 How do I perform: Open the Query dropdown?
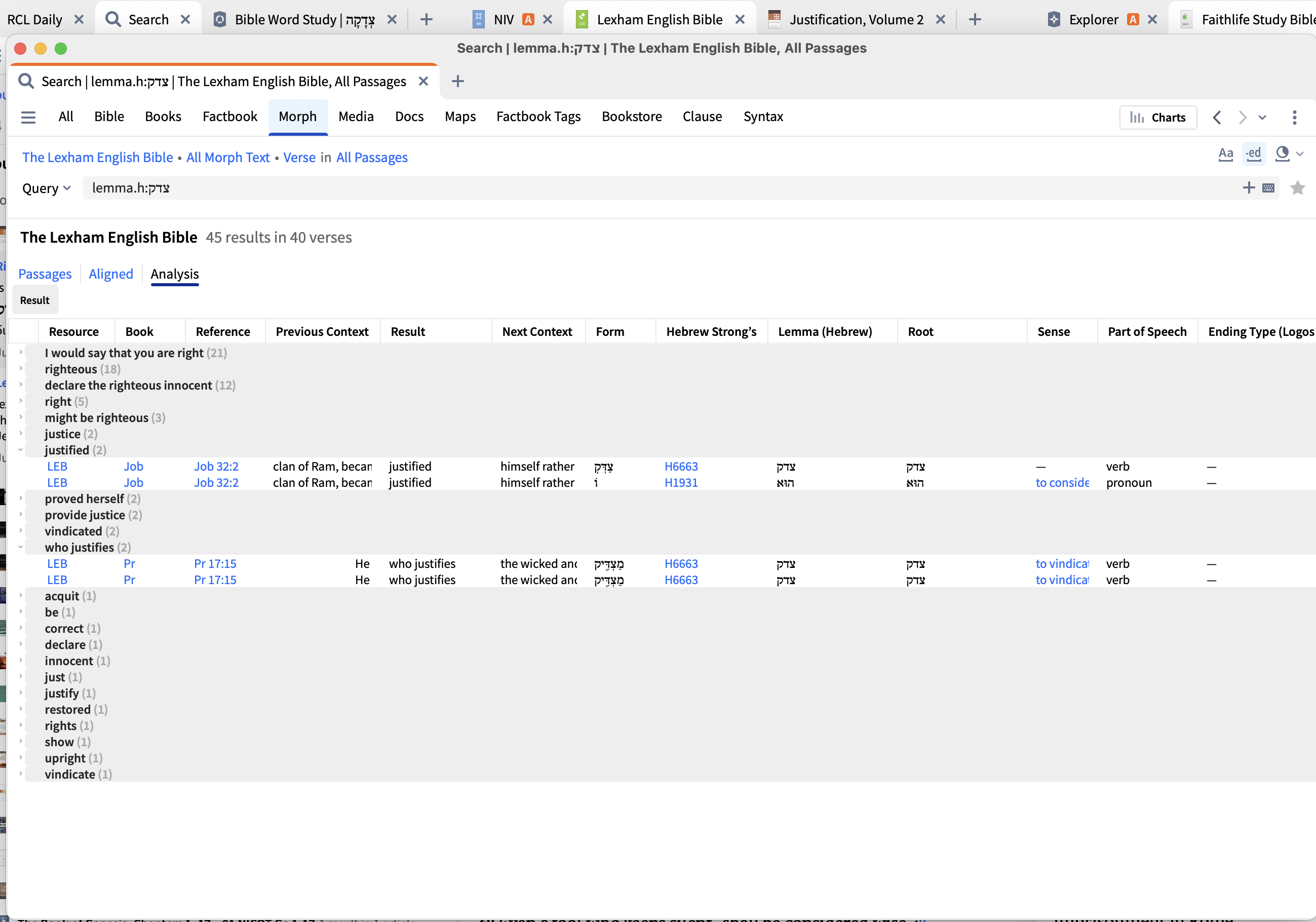(46, 188)
